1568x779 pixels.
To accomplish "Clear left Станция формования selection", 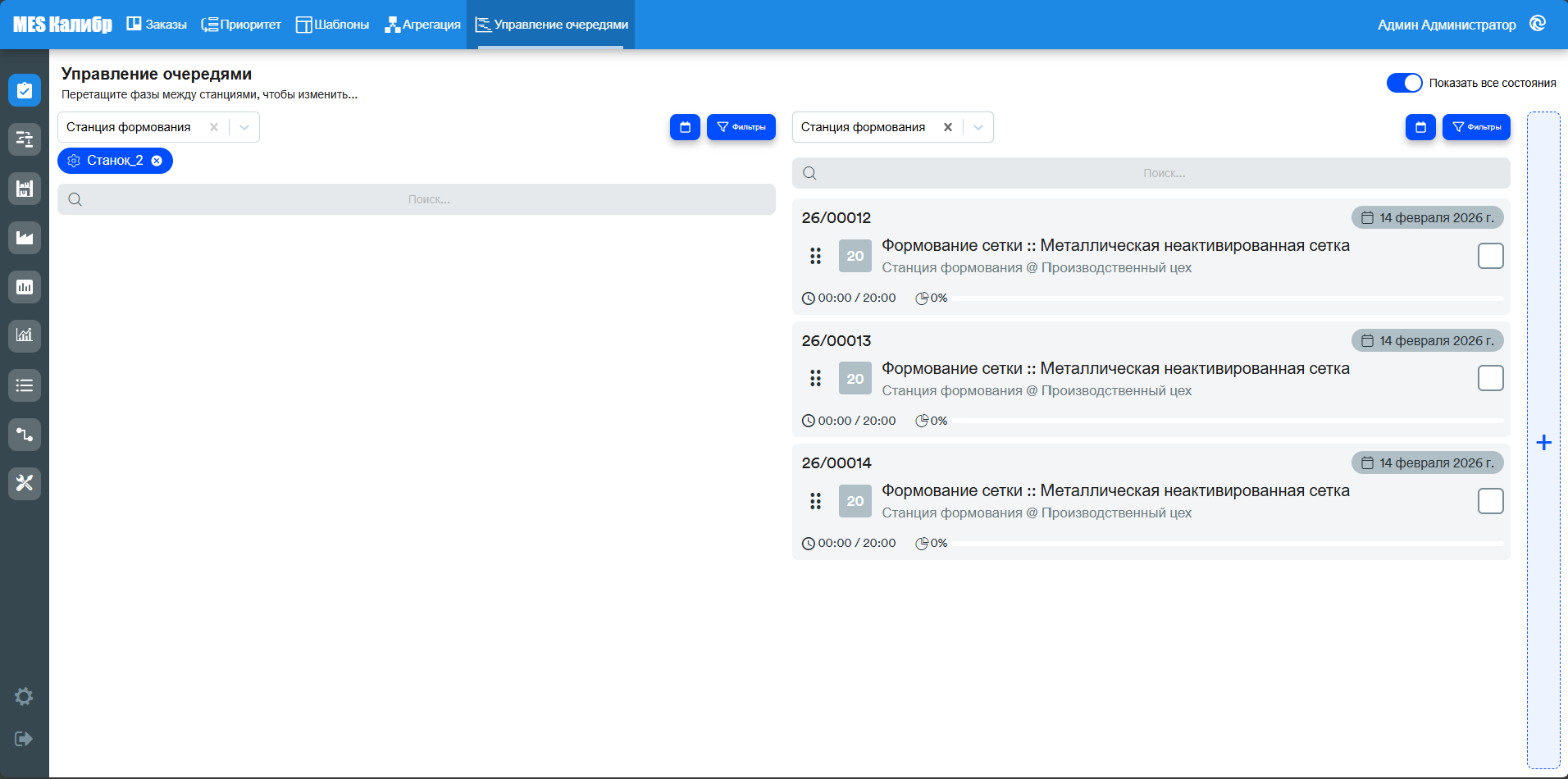I will click(x=214, y=127).
